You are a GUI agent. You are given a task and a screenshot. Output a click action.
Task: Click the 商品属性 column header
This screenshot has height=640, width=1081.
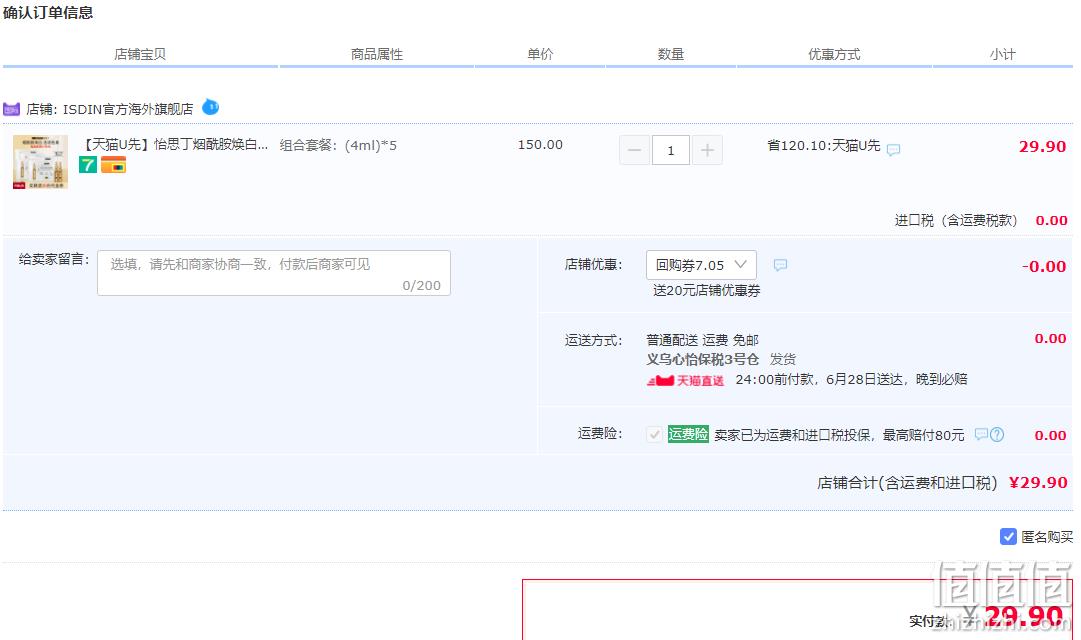click(x=376, y=54)
